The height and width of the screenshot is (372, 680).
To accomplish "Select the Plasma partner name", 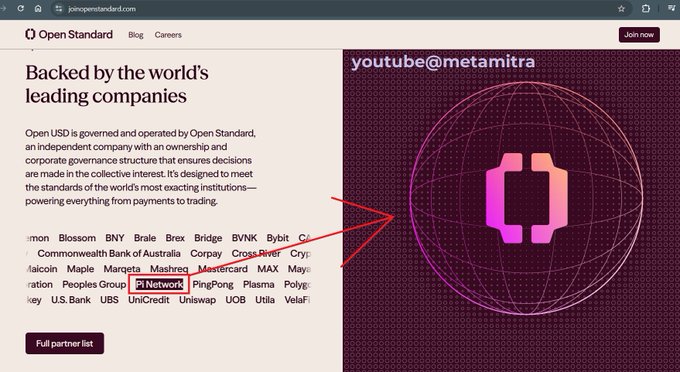I will 258,284.
